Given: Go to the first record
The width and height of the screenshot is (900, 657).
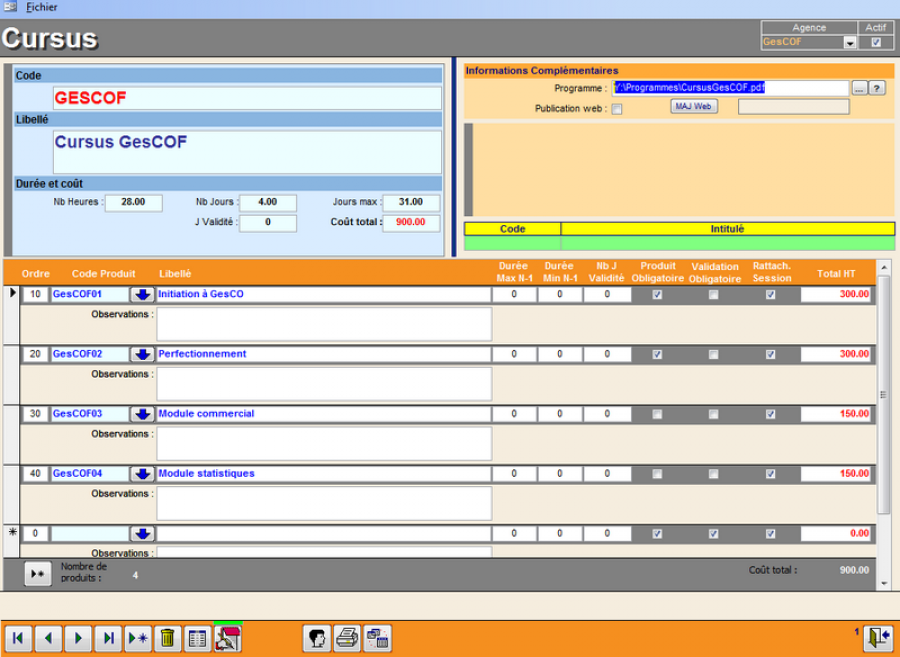Looking at the screenshot, I should tap(18, 637).
